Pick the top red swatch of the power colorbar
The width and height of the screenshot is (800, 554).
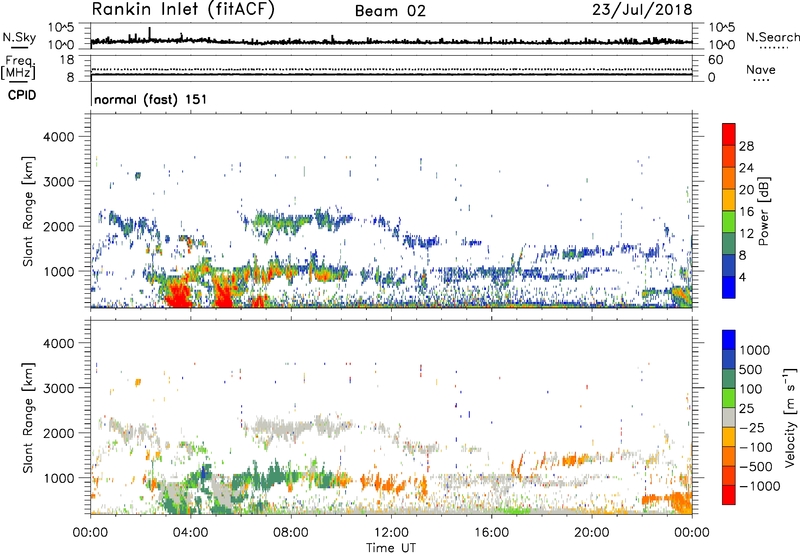729,135
